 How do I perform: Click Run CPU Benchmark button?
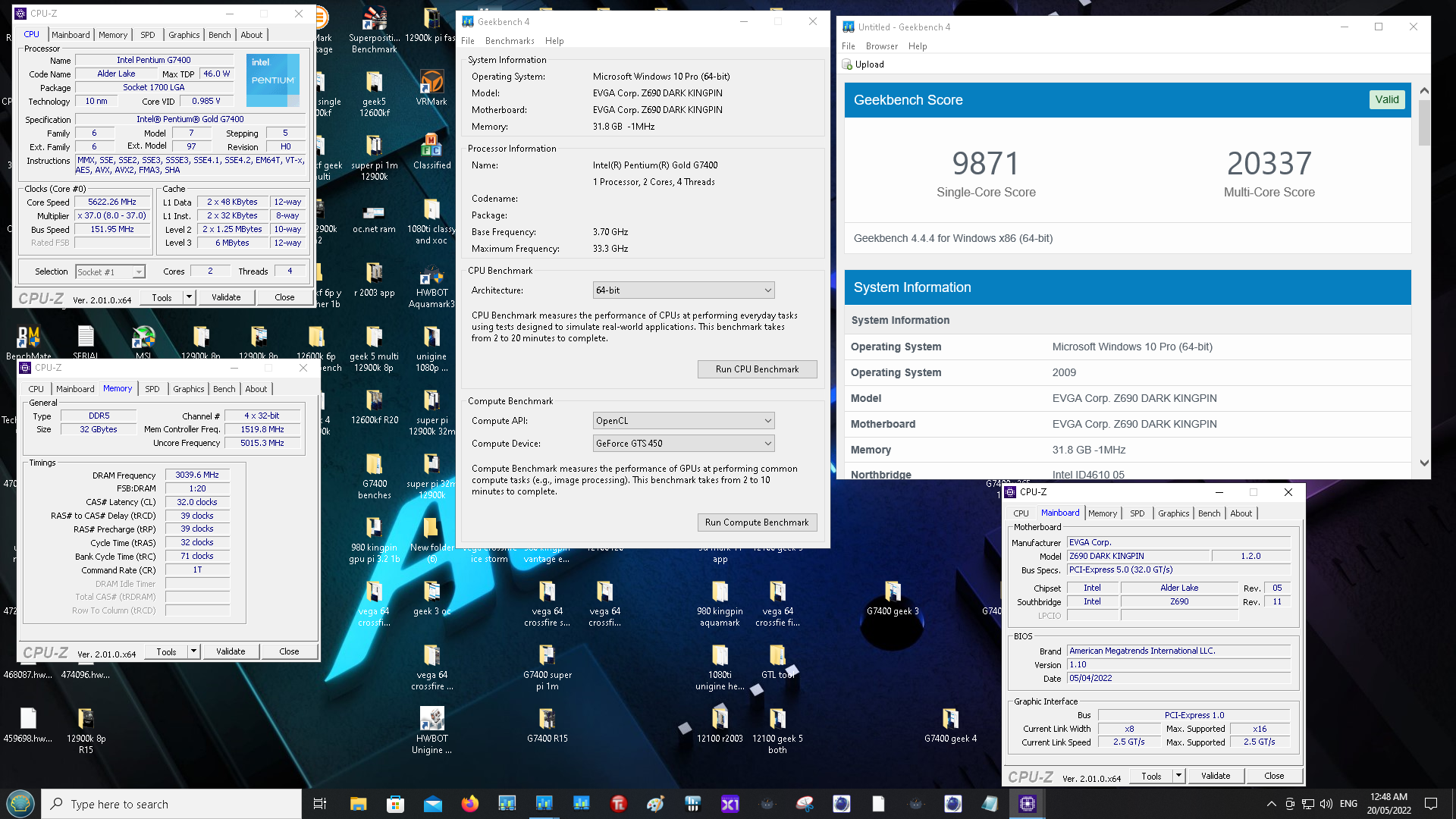pos(757,369)
